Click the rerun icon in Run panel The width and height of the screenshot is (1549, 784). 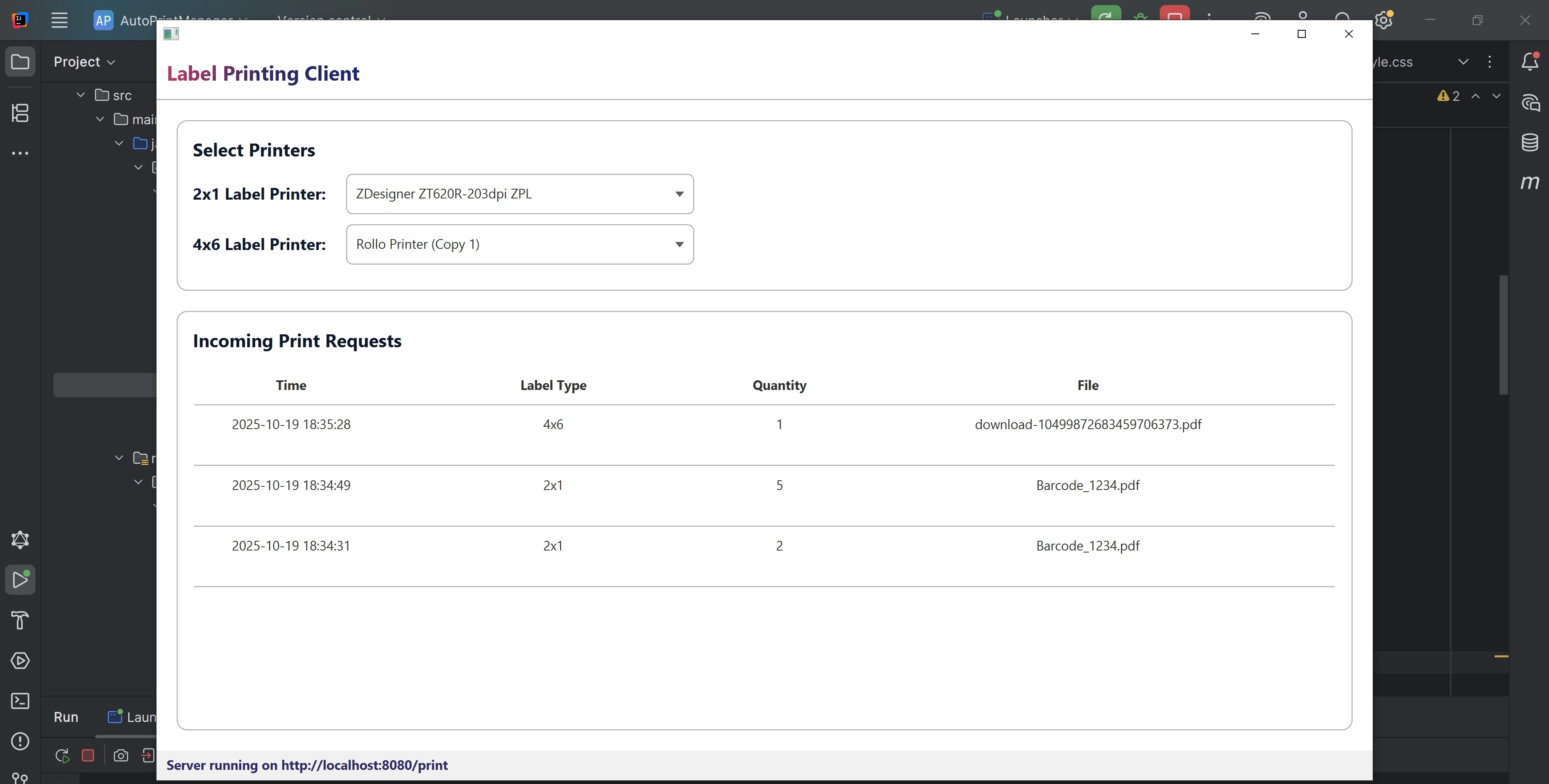[x=62, y=756]
